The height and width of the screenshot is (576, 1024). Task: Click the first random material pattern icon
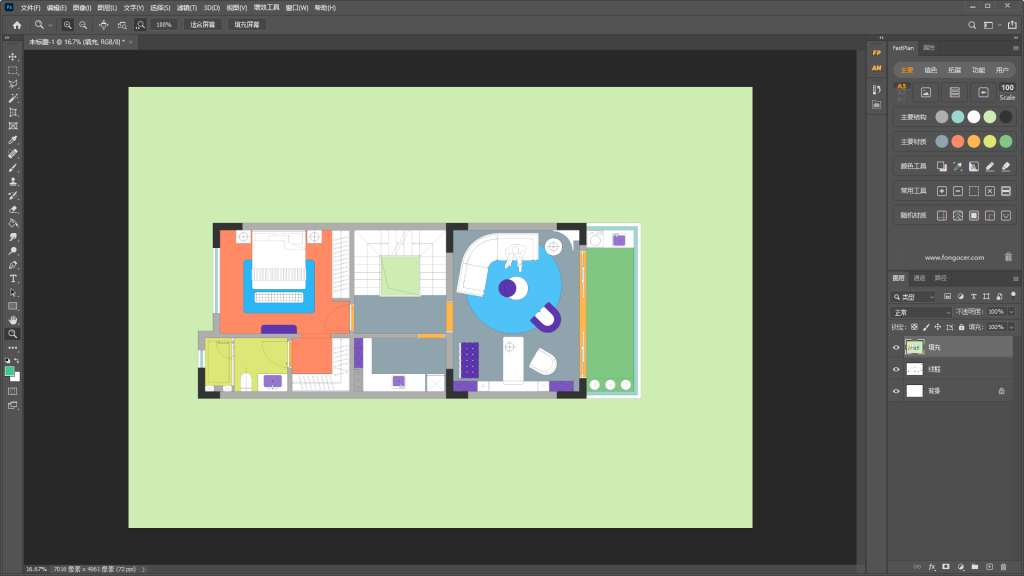[942, 216]
